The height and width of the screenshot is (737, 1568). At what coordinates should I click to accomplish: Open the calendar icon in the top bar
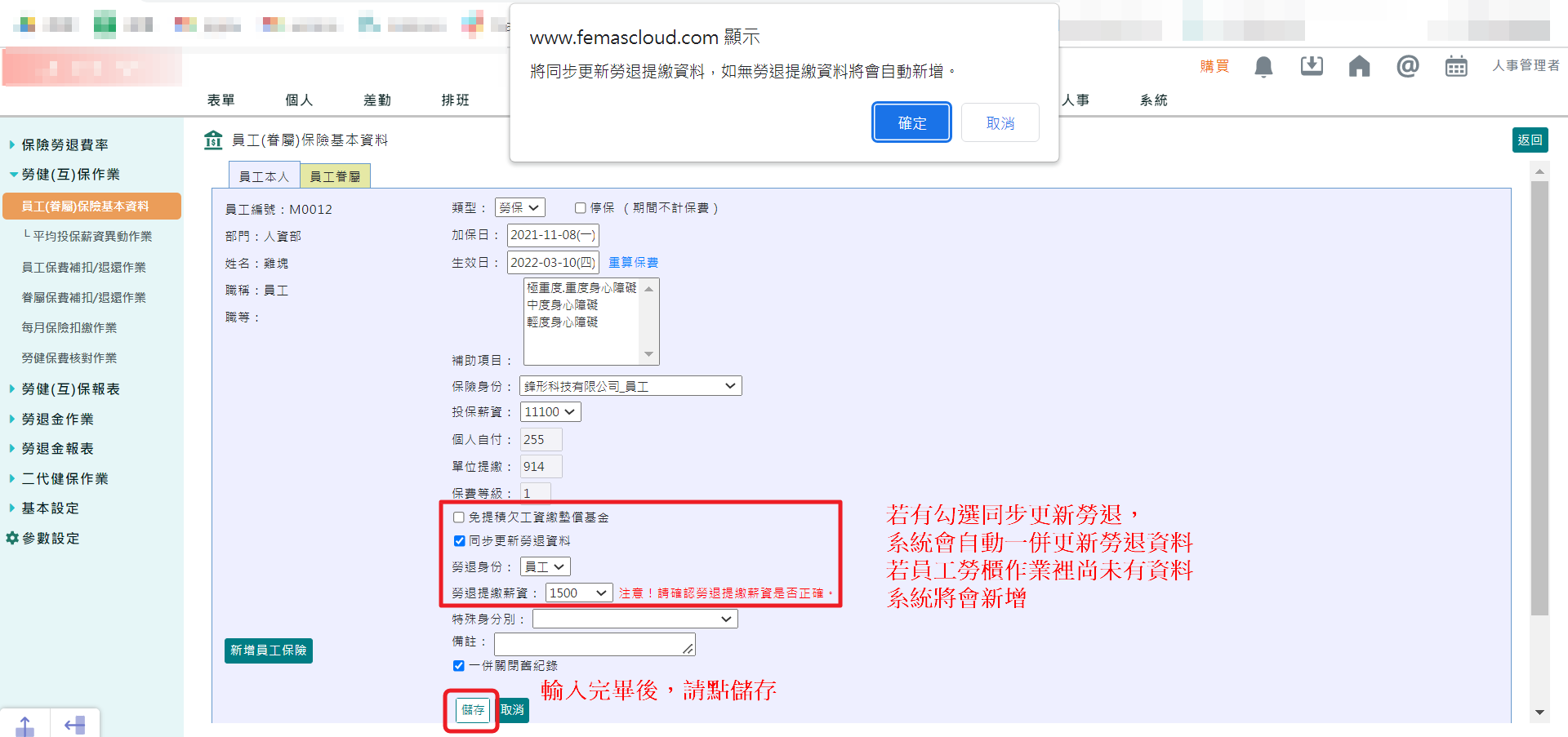tap(1455, 67)
